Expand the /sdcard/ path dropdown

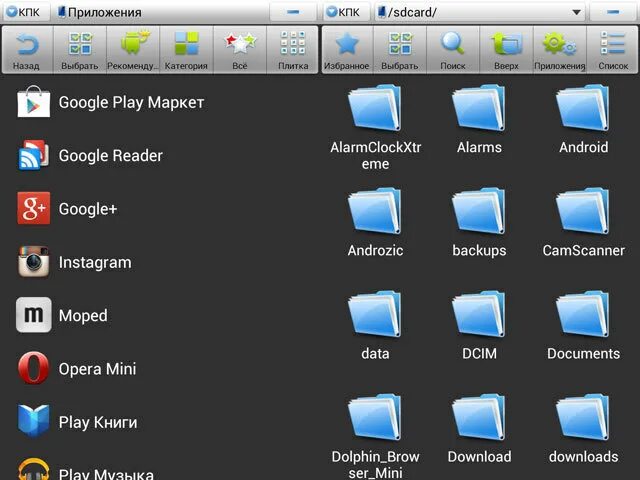pos(576,12)
